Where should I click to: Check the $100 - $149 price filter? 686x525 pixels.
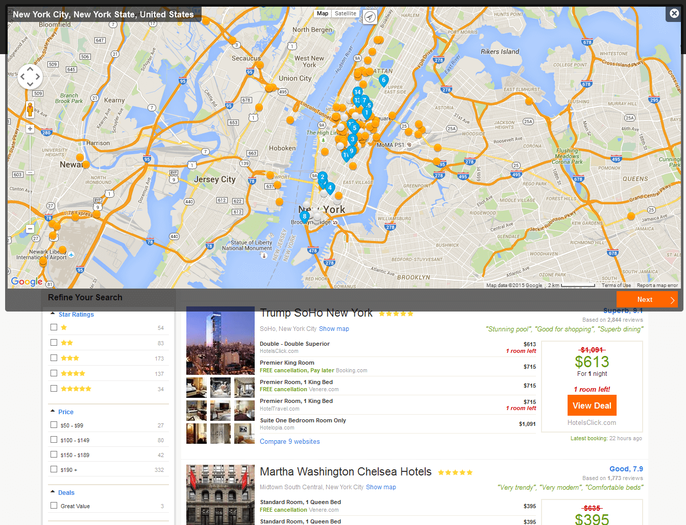point(53,440)
